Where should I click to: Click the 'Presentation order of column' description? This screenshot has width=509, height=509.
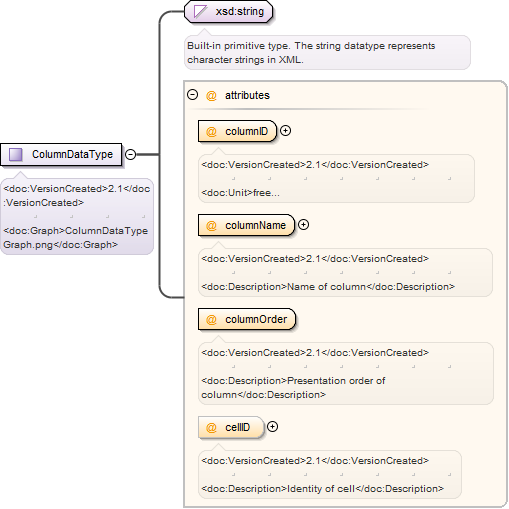[x=293, y=388]
